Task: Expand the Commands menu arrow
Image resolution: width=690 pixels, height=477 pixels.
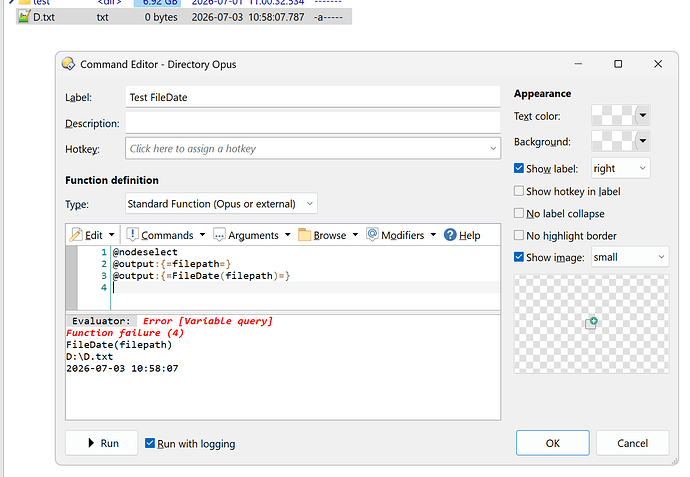Action: click(x=202, y=235)
